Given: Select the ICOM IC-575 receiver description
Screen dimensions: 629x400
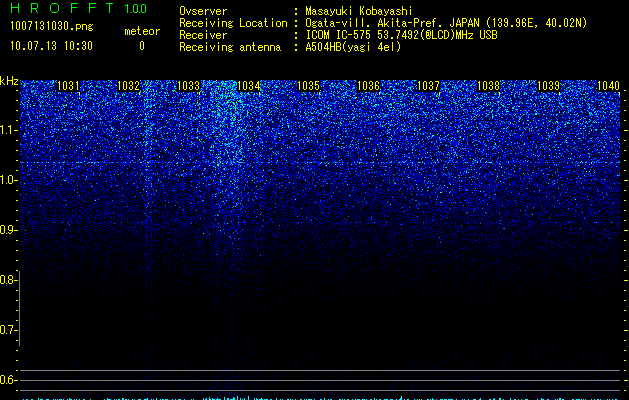Looking at the screenshot, I should pyautogui.click(x=401, y=35).
